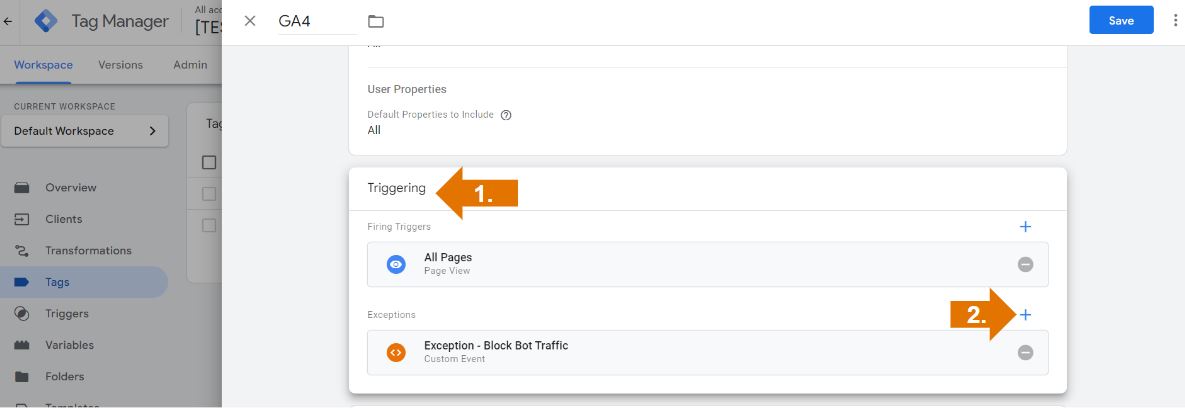Add a firing trigger with the plus icon
1185x410 pixels.
pos(1025,227)
